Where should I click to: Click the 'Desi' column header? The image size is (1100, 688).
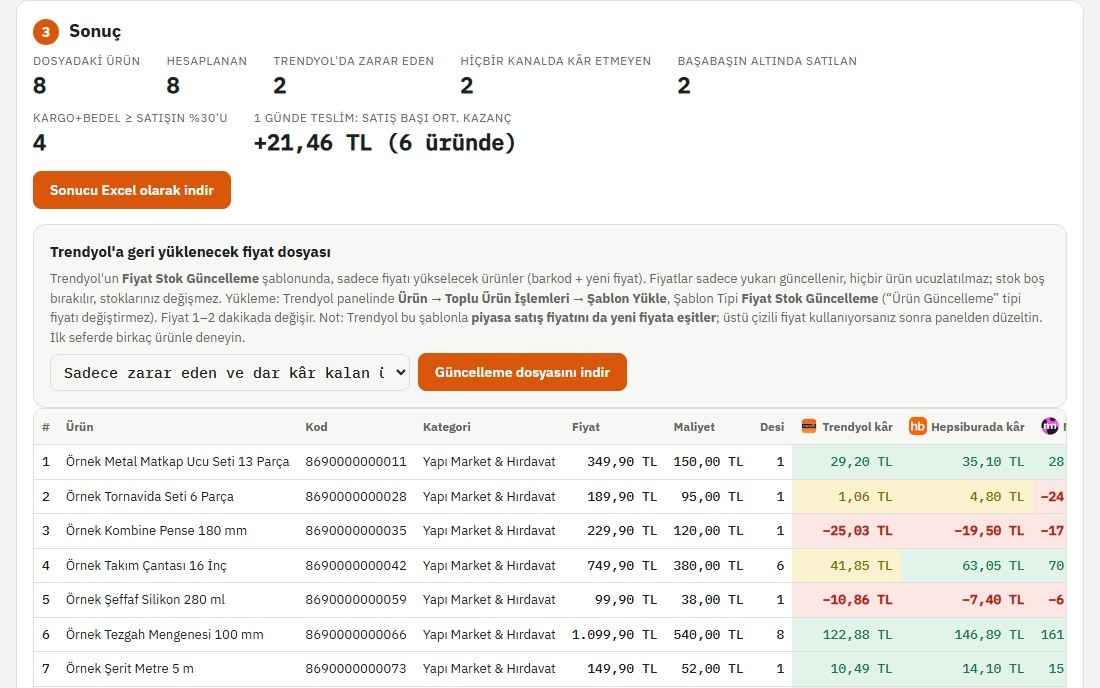pyautogui.click(x=772, y=426)
